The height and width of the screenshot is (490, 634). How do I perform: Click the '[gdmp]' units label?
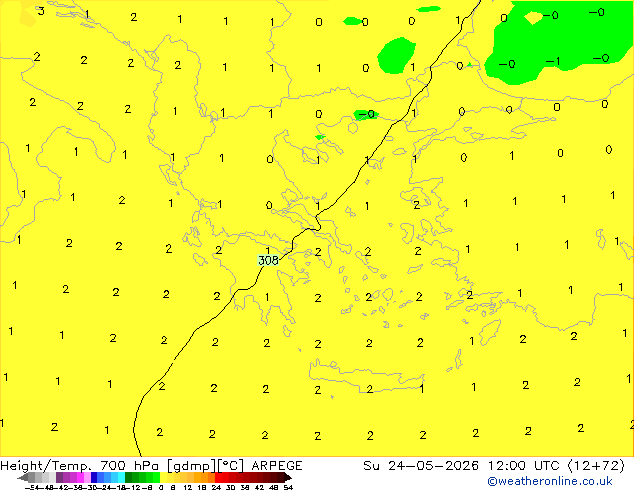pyautogui.click(x=192, y=466)
